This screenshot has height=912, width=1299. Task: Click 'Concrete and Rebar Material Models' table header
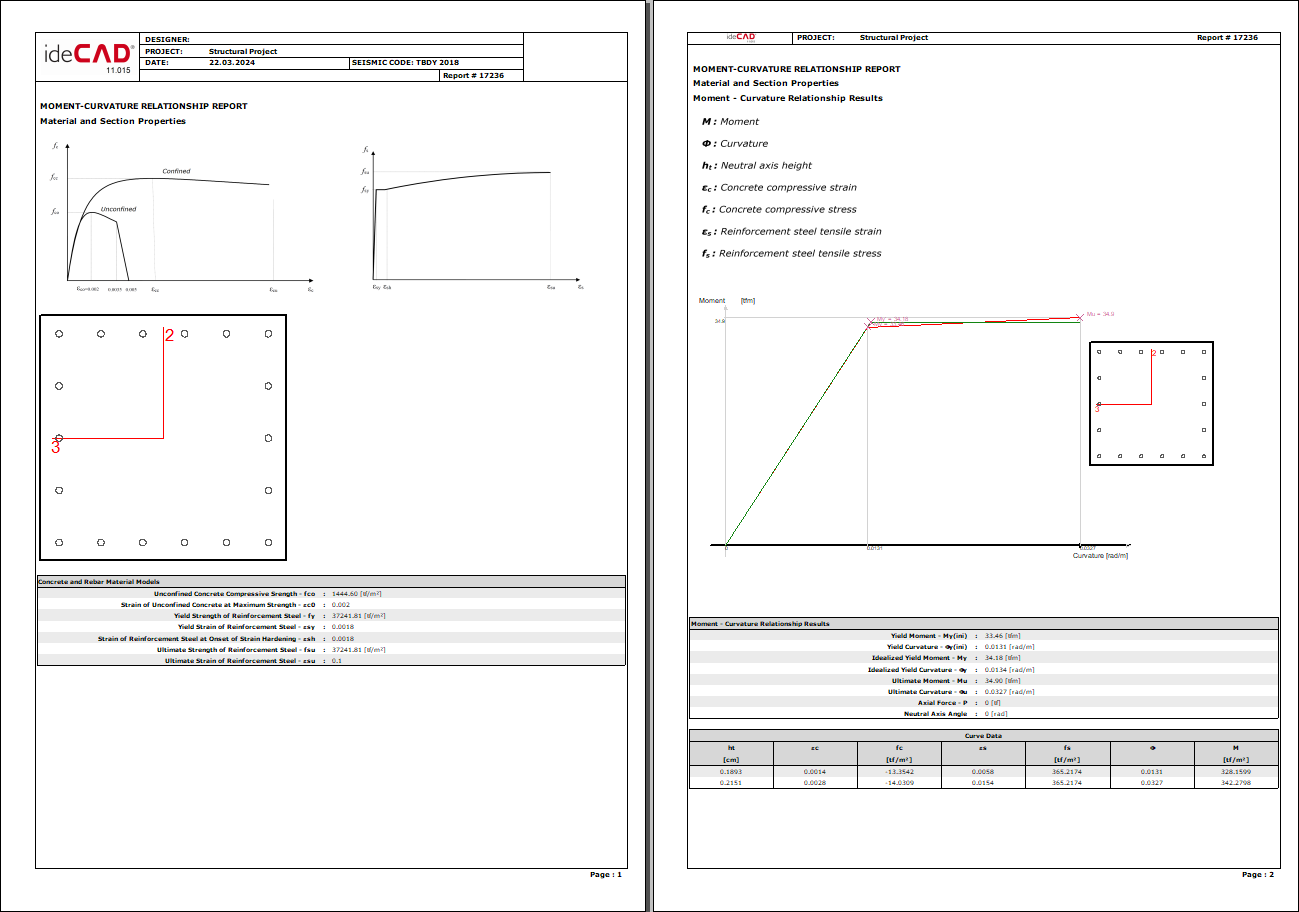click(x=331, y=581)
